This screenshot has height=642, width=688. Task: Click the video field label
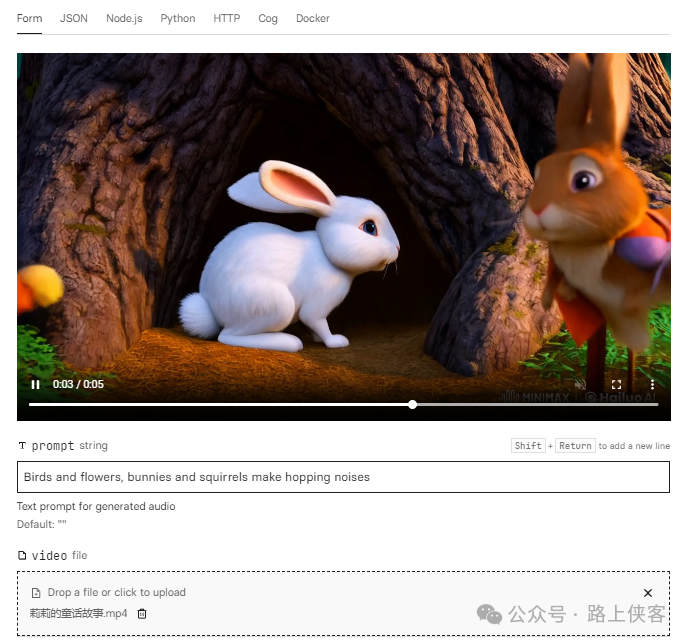pos(49,556)
